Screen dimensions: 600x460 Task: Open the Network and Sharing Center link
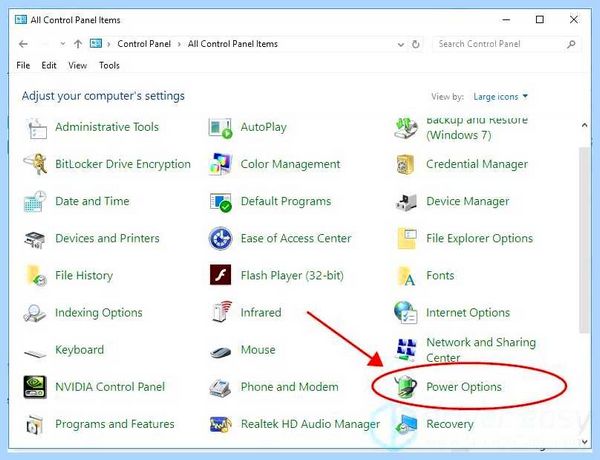[481, 350]
